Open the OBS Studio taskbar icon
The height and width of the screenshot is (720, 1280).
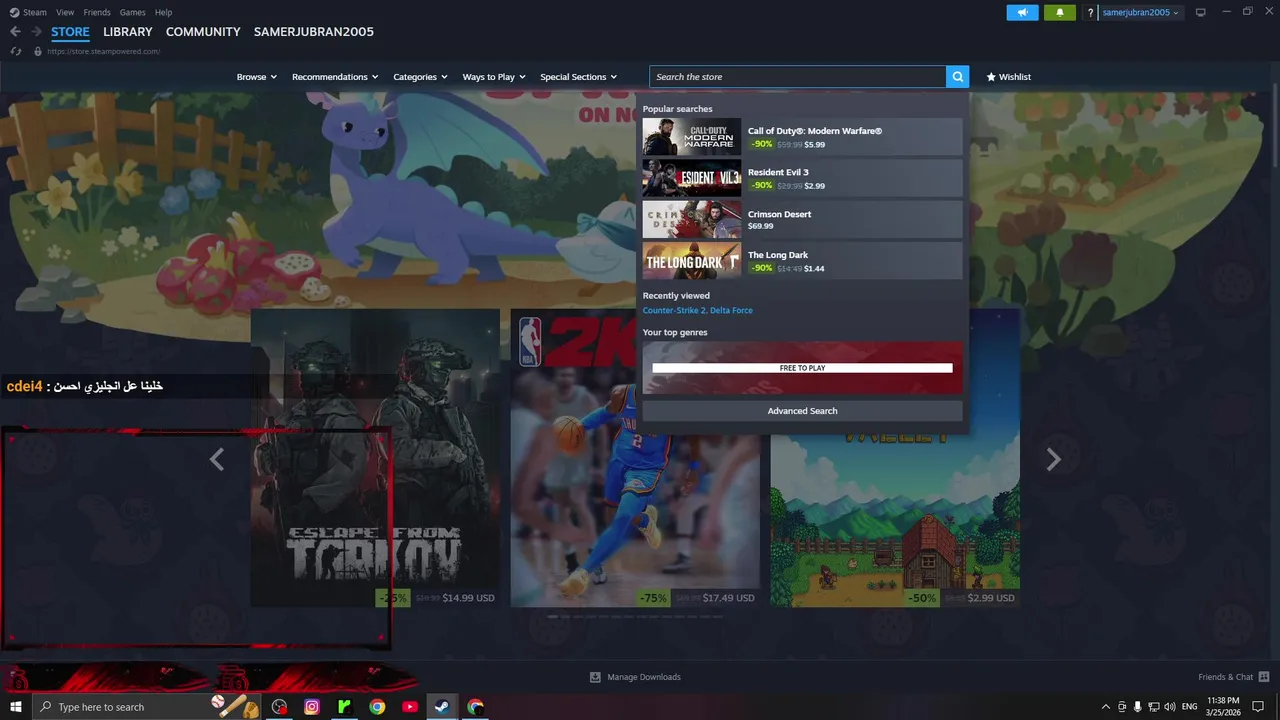point(279,707)
